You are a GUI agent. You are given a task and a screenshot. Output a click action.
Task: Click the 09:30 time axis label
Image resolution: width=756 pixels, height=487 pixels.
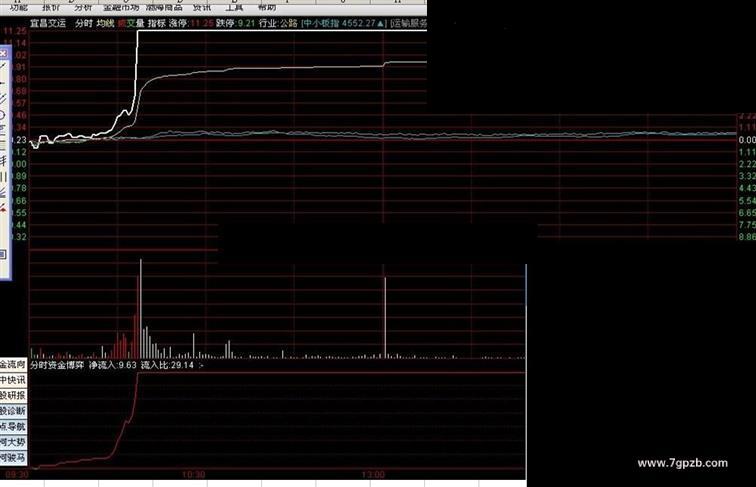click(x=17, y=475)
